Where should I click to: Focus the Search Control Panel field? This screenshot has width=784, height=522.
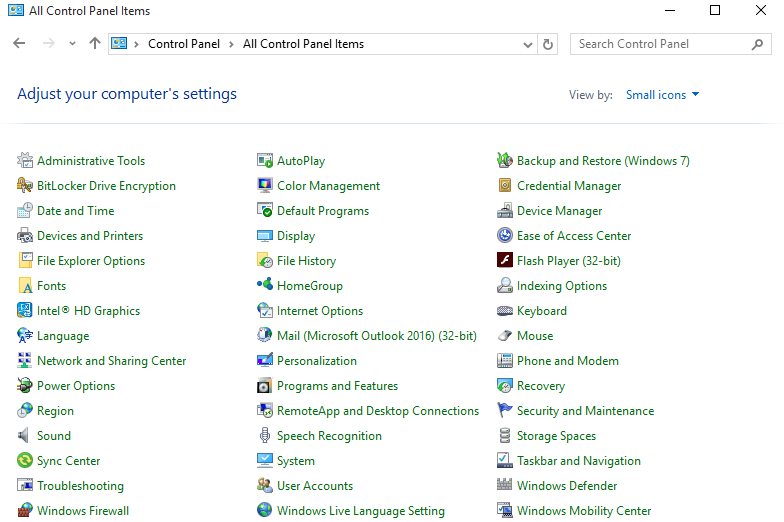[670, 44]
